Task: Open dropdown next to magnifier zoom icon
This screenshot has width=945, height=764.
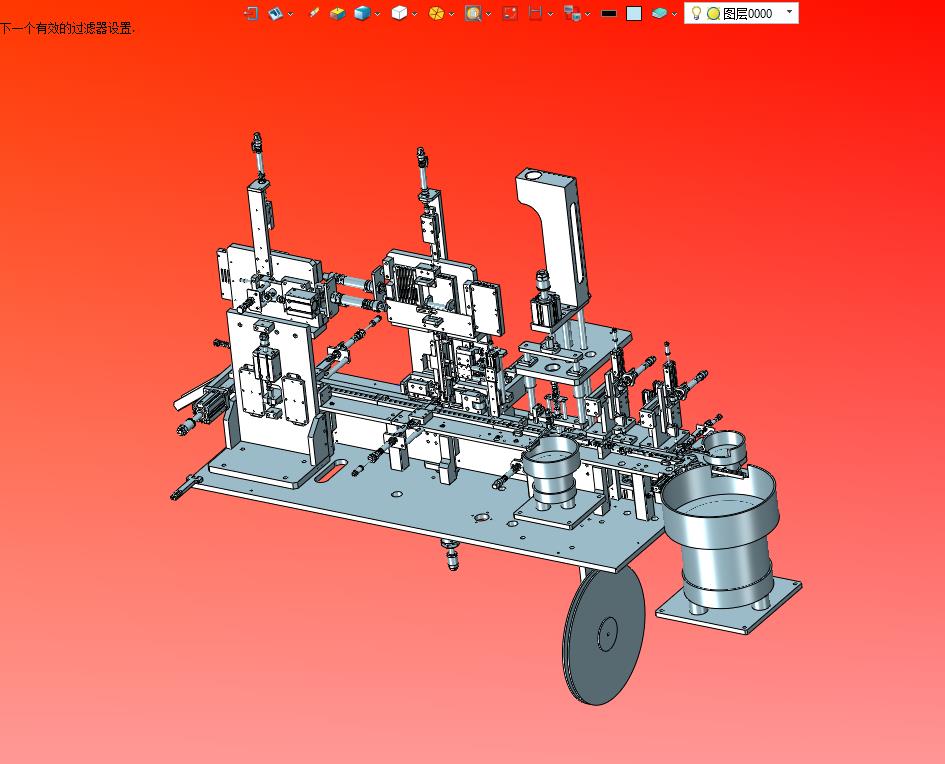Action: pos(488,13)
